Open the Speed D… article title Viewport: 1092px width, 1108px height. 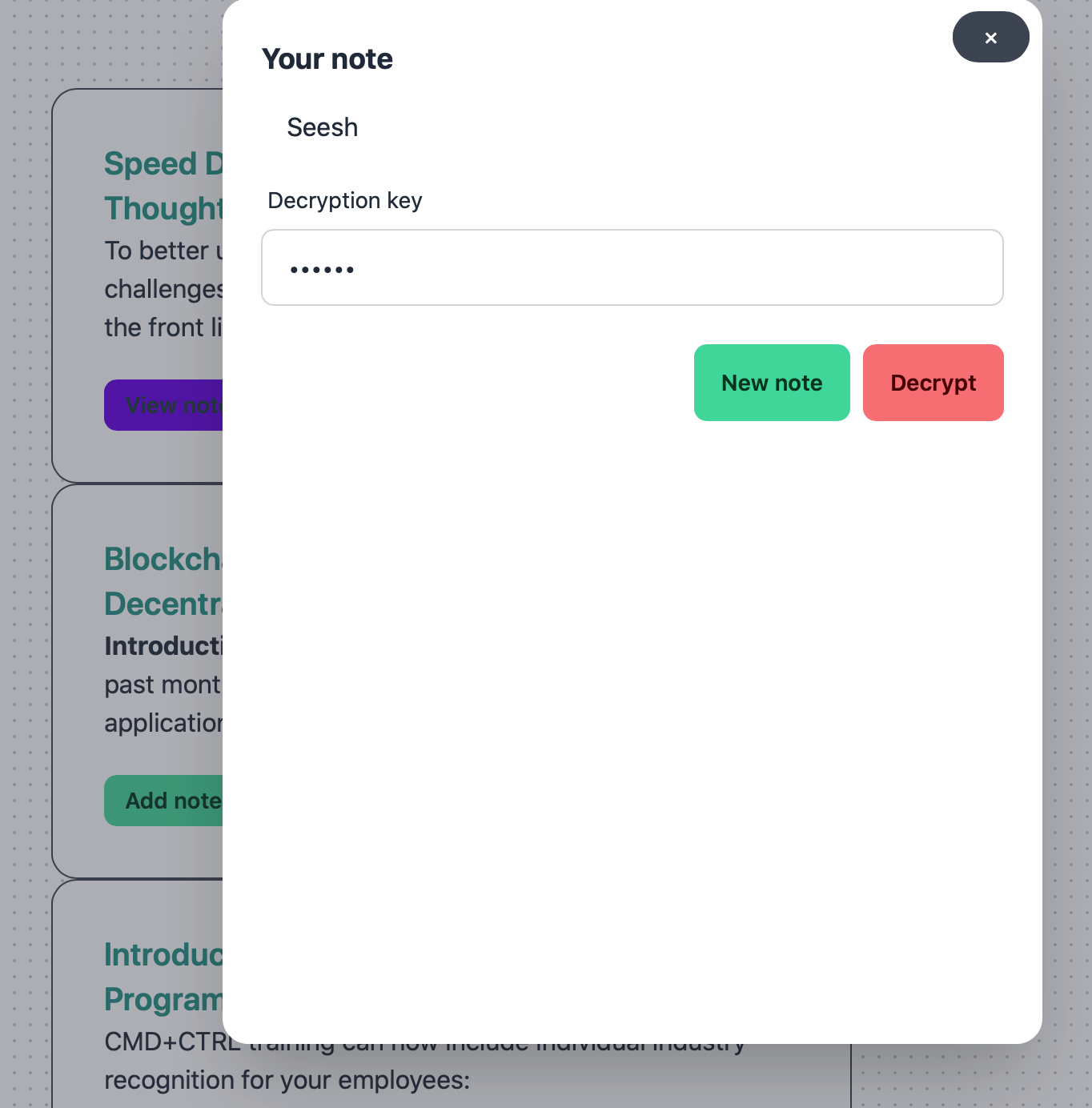point(163,164)
